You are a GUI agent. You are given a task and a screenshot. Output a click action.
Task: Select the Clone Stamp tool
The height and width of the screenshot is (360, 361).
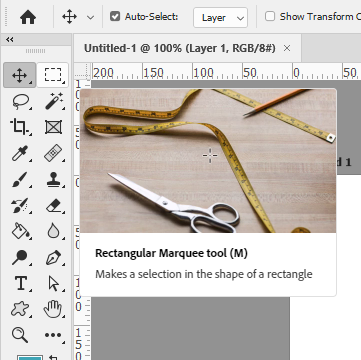point(53,179)
